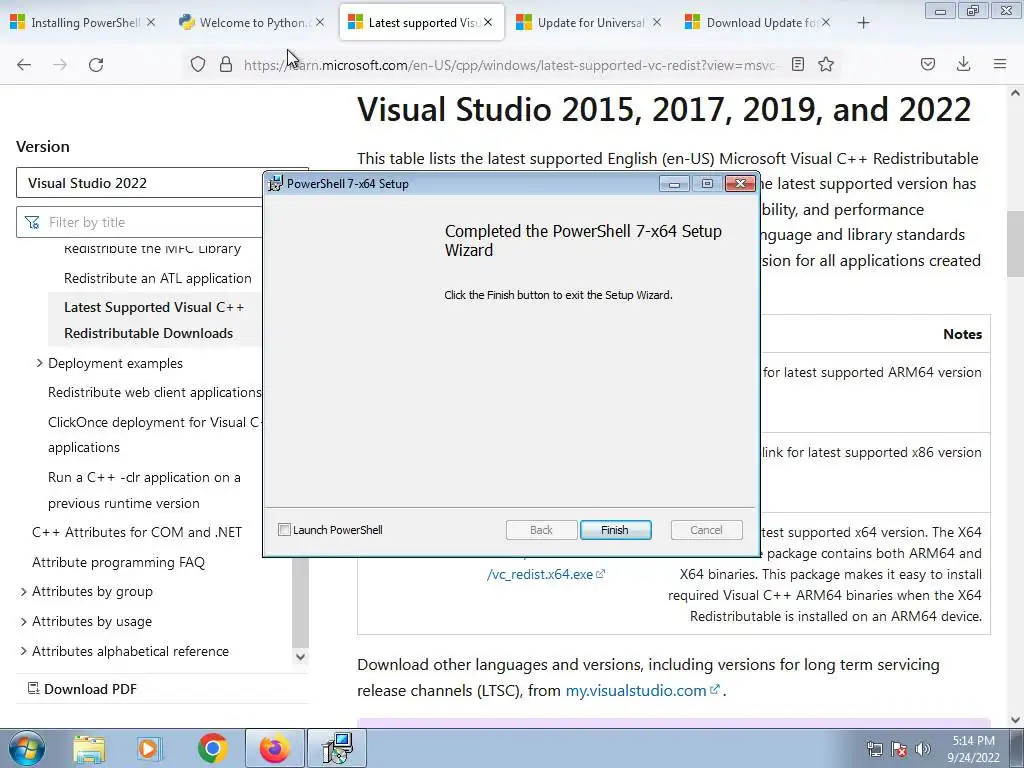1024x768 pixels.
Task: Open Redistribute an ATL application topic
Action: tap(157, 278)
